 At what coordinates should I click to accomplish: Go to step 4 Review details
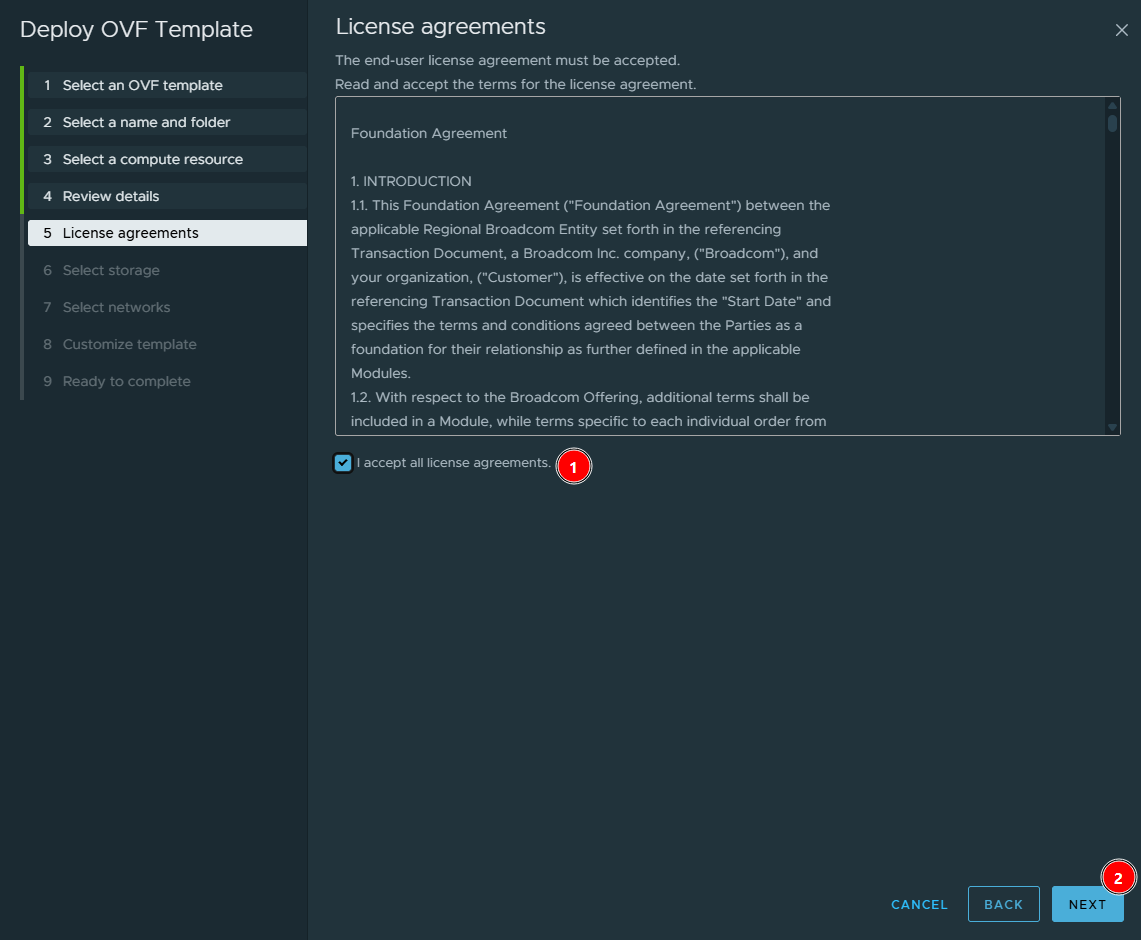pos(167,196)
